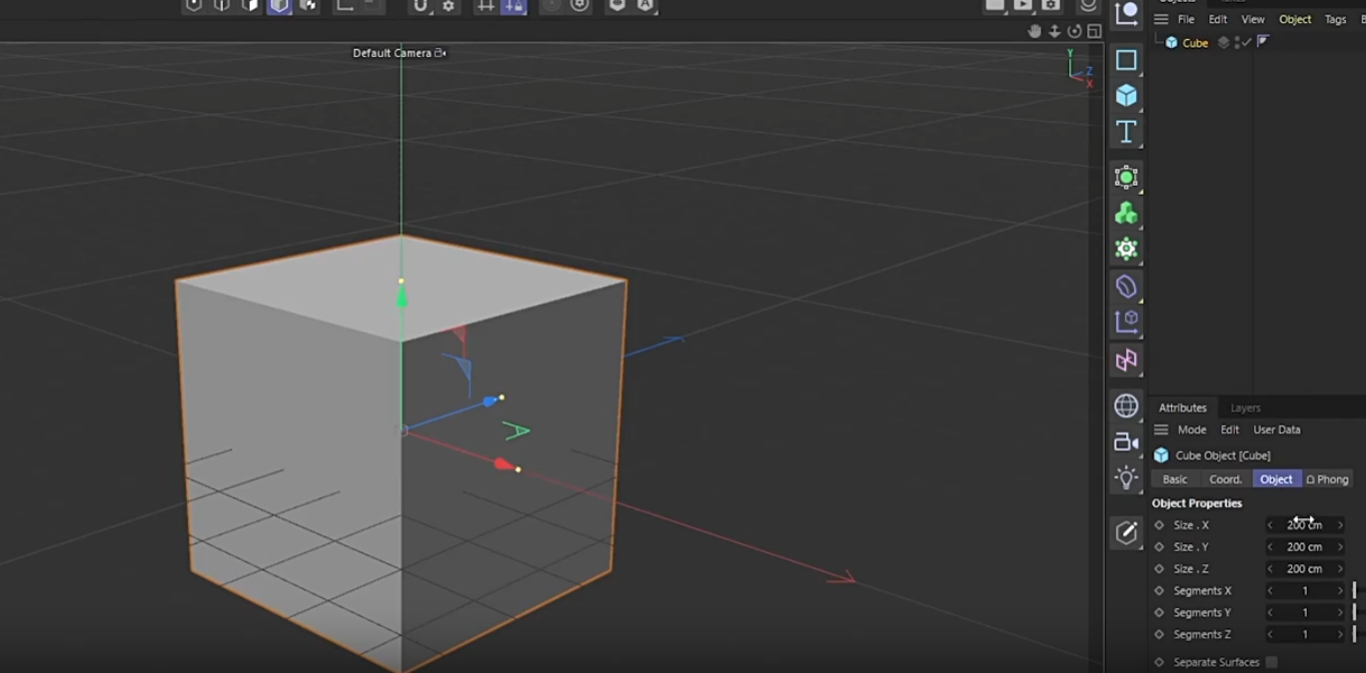Decrease Segments Y with left arrow
The image size is (1366, 673).
click(1270, 613)
